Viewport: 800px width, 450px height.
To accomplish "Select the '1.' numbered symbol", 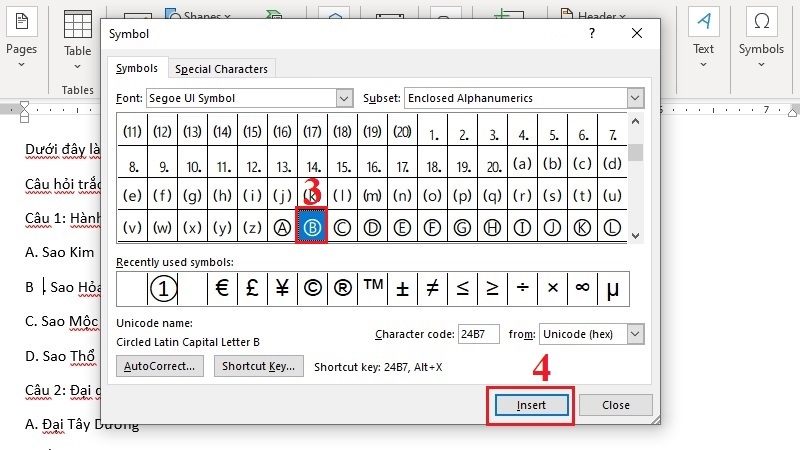I will (x=432, y=131).
